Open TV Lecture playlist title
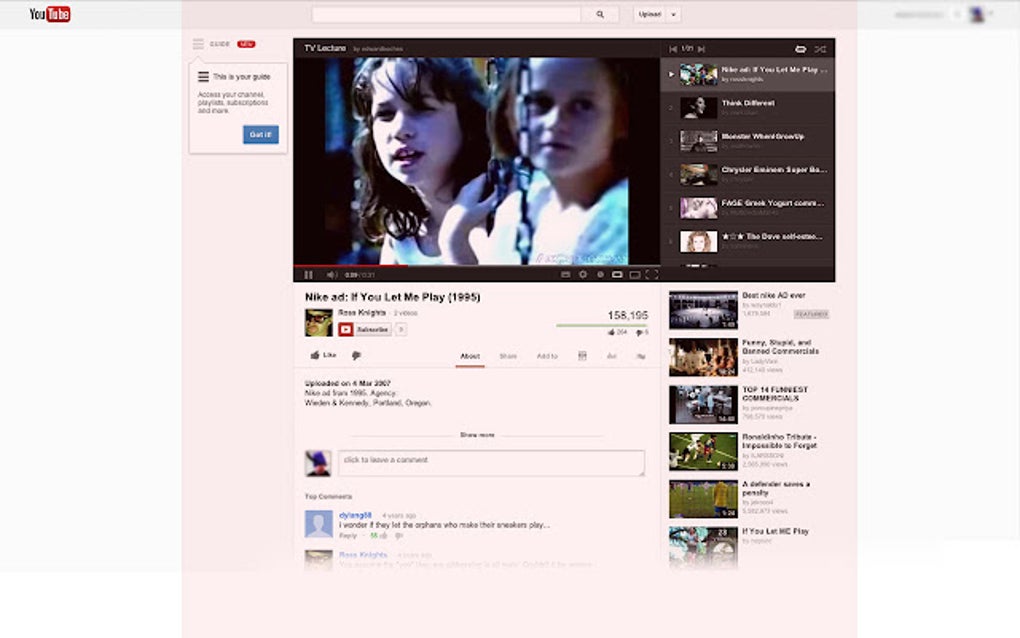The width and height of the screenshot is (1020, 638). click(325, 48)
